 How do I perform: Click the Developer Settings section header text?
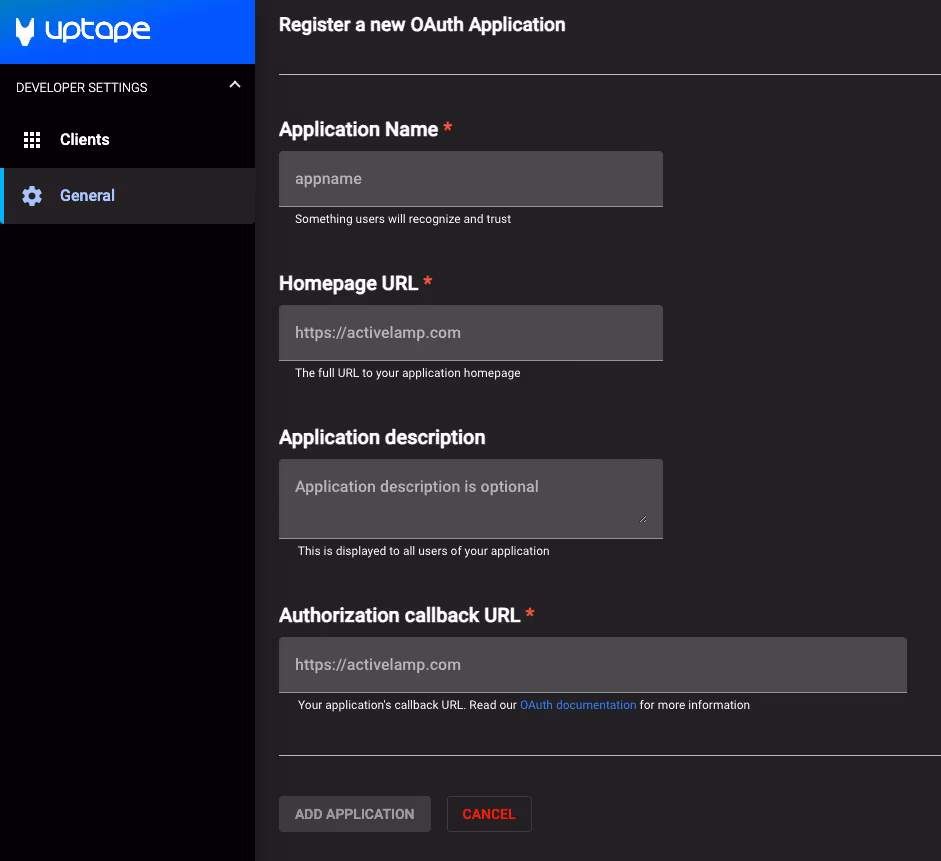[82, 88]
